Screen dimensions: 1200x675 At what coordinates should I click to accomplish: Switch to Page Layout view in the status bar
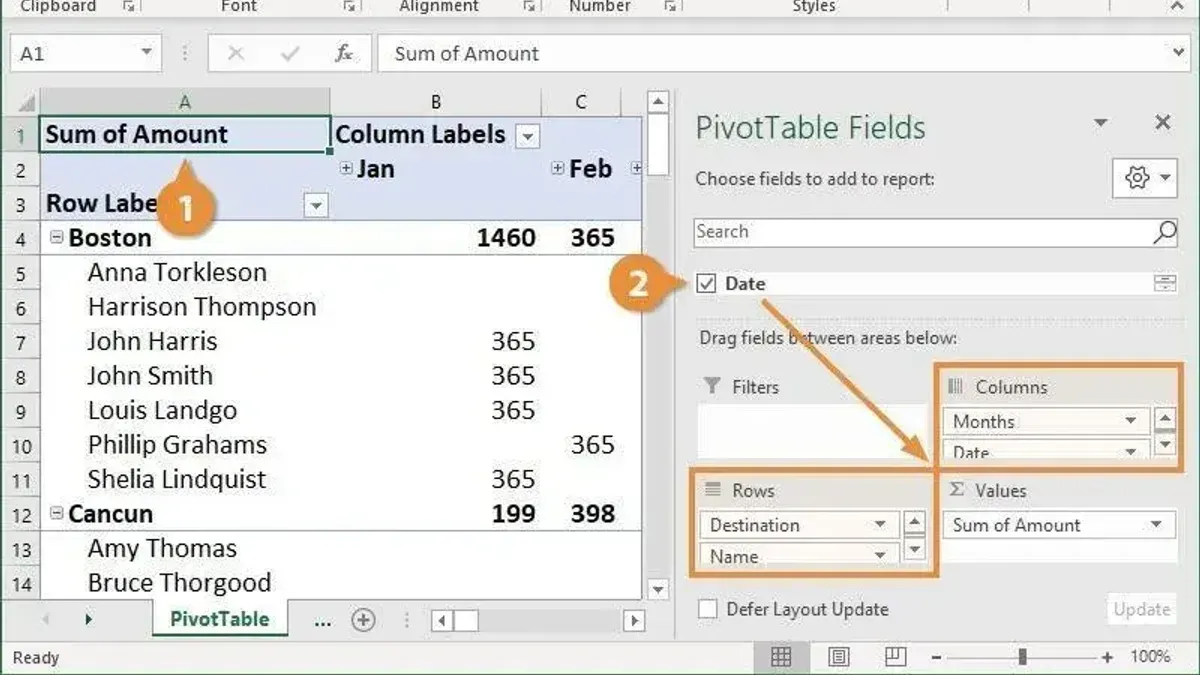[x=839, y=657]
